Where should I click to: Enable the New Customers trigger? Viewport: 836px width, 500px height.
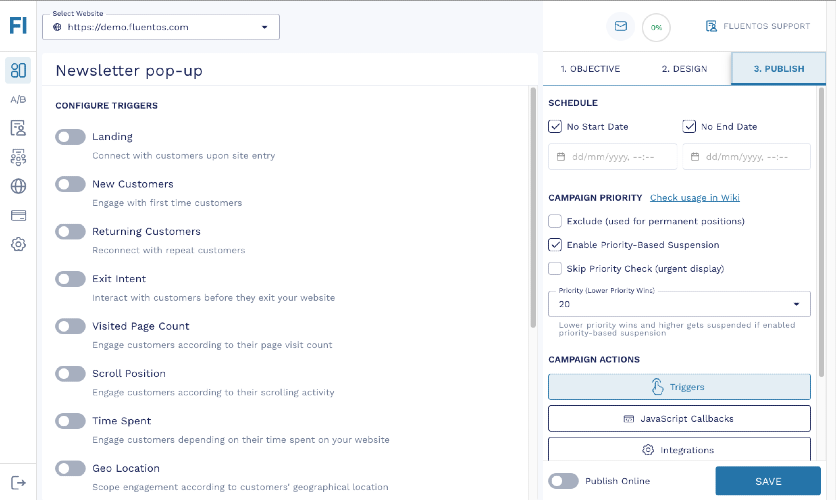coord(70,184)
